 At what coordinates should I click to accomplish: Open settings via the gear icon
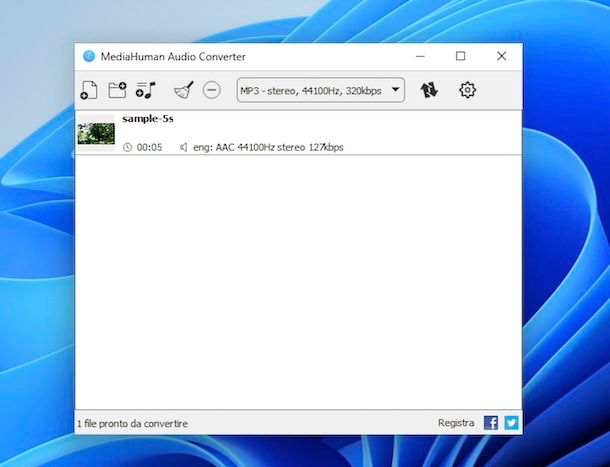(467, 90)
